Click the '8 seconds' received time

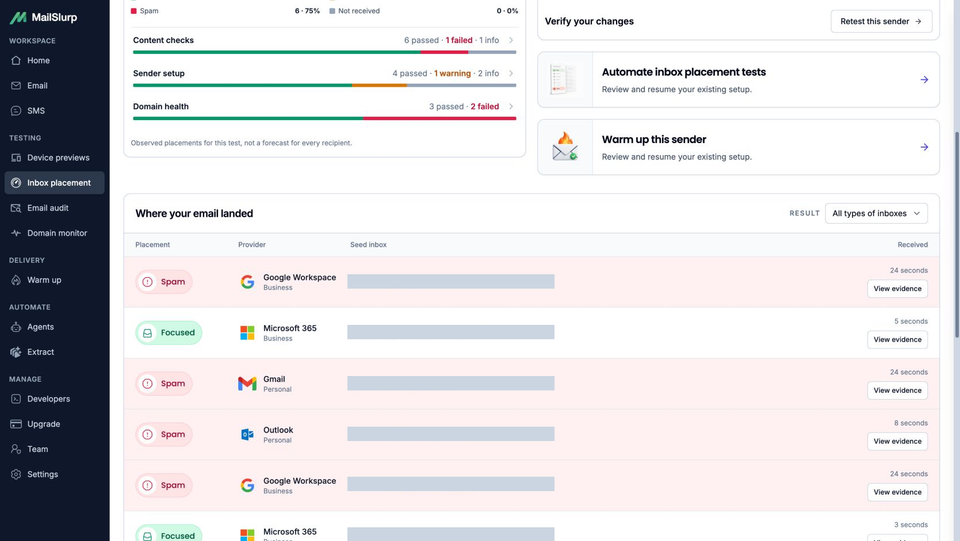[910, 423]
